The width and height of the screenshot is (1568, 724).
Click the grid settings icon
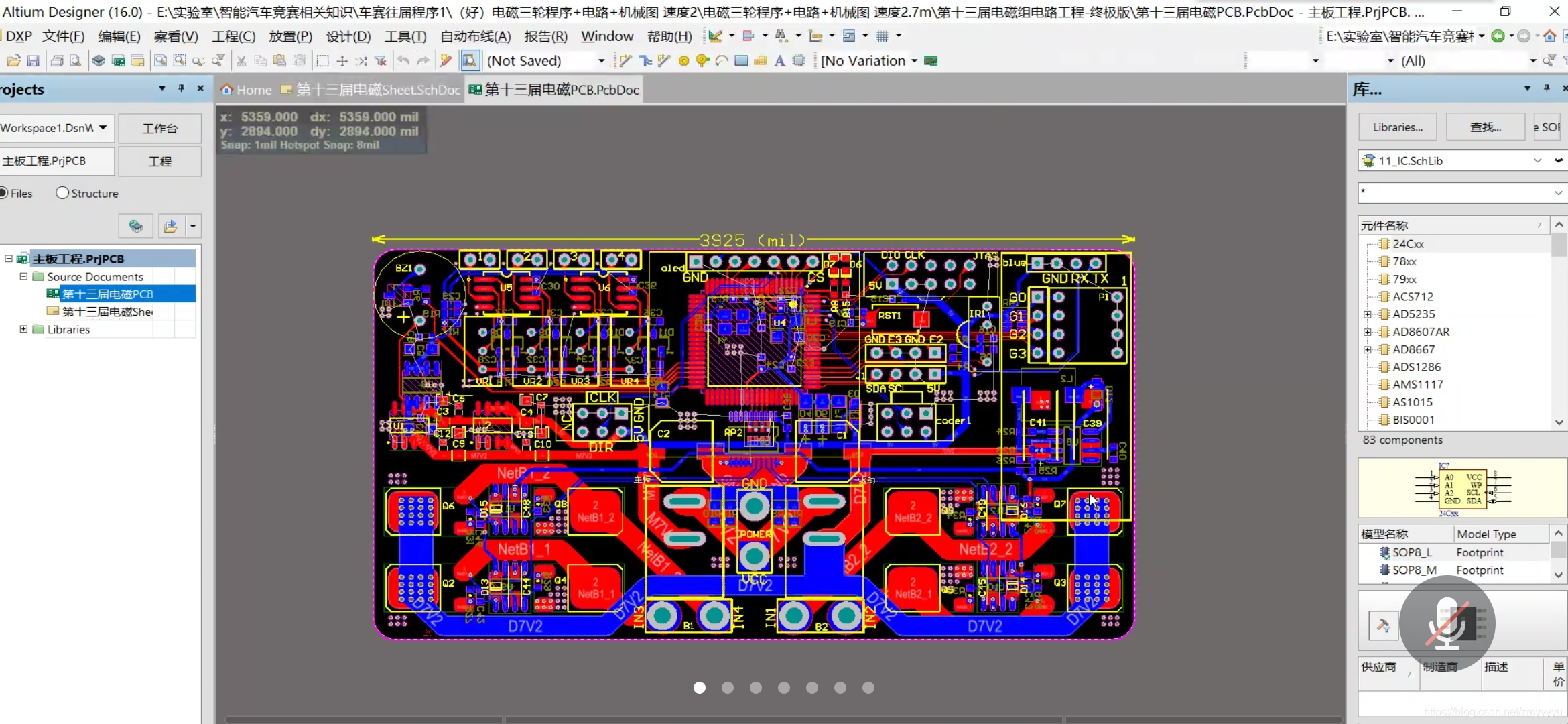point(883,36)
